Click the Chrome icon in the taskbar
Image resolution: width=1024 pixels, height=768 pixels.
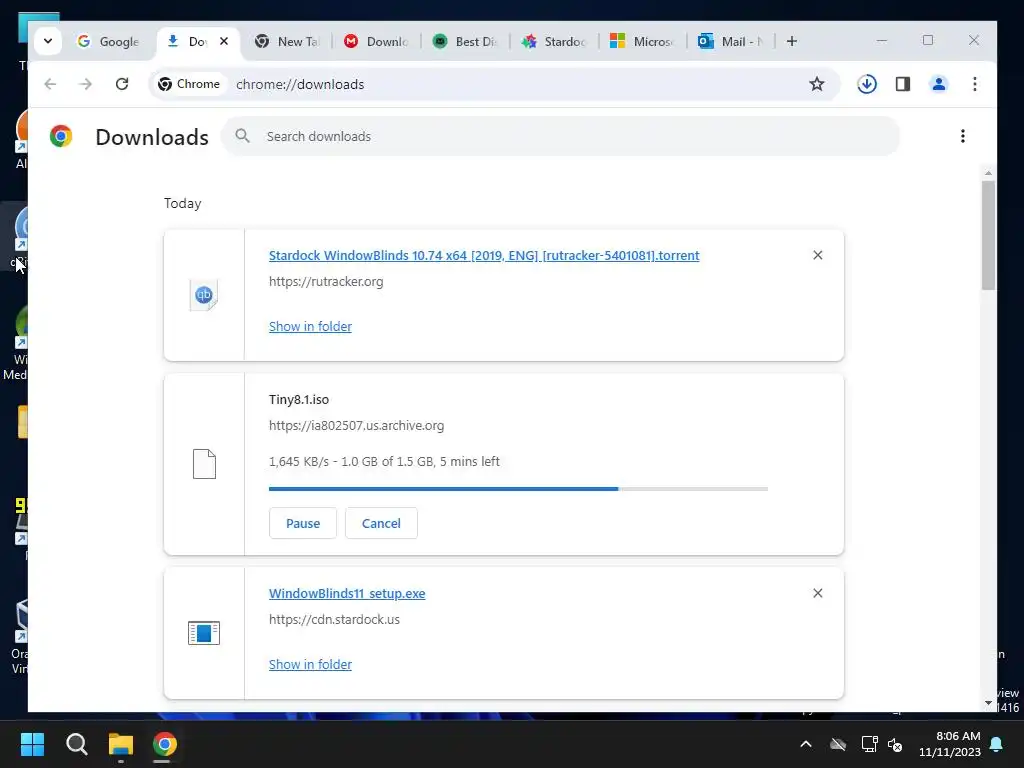[x=165, y=744]
